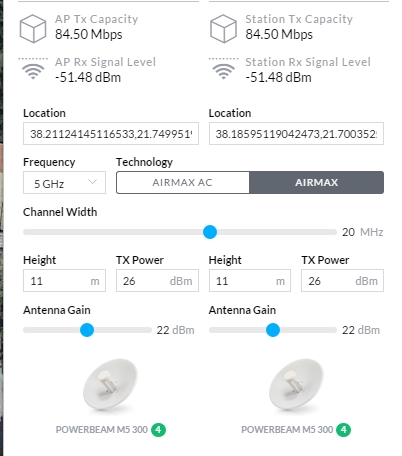Viewport: 402px width, 456px height.
Task: Focus the Station Location coordinates field
Action: click(x=296, y=134)
